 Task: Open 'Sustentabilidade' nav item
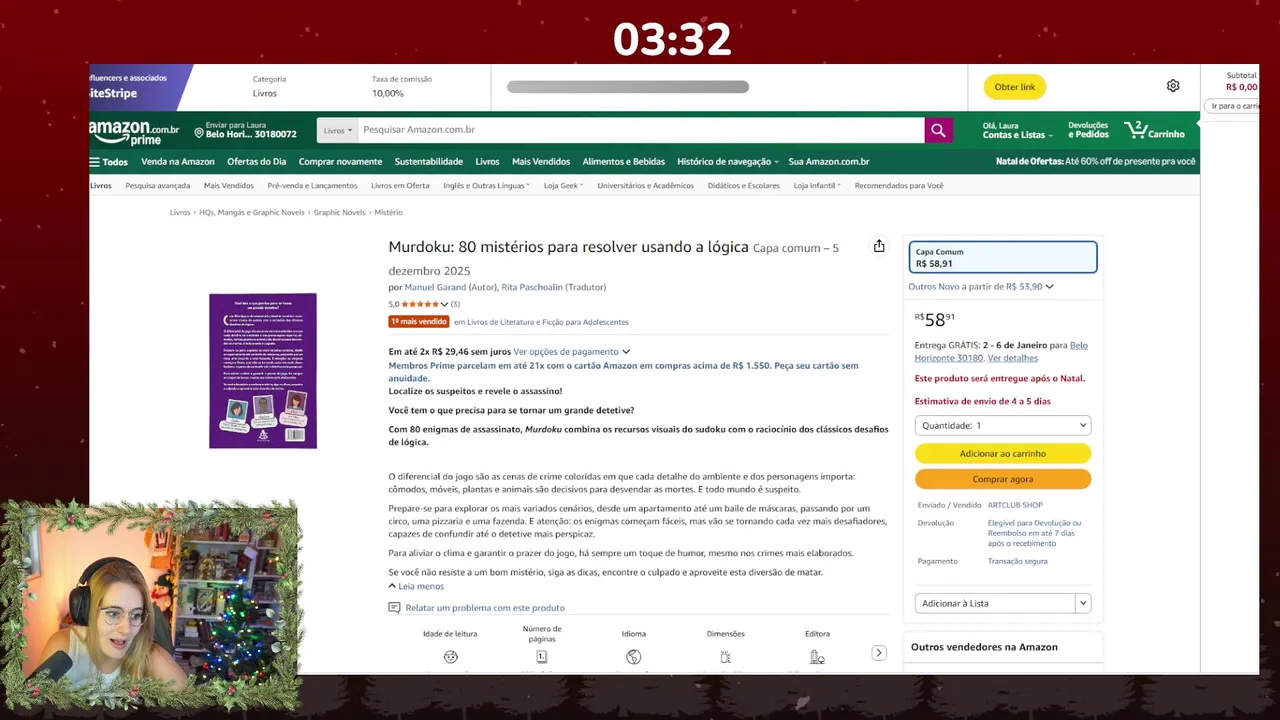428,162
